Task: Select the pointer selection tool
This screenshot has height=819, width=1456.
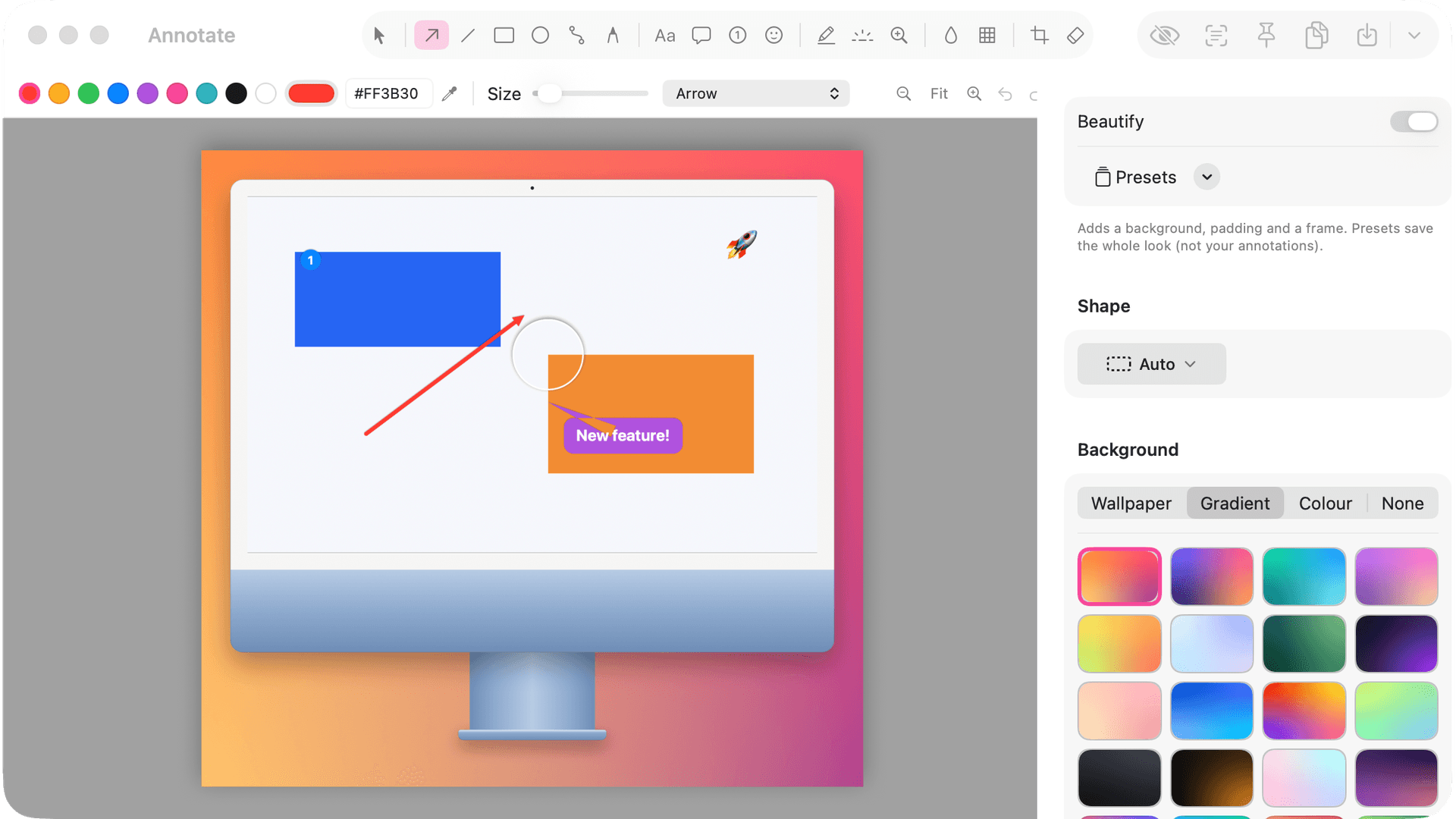Action: click(x=379, y=36)
